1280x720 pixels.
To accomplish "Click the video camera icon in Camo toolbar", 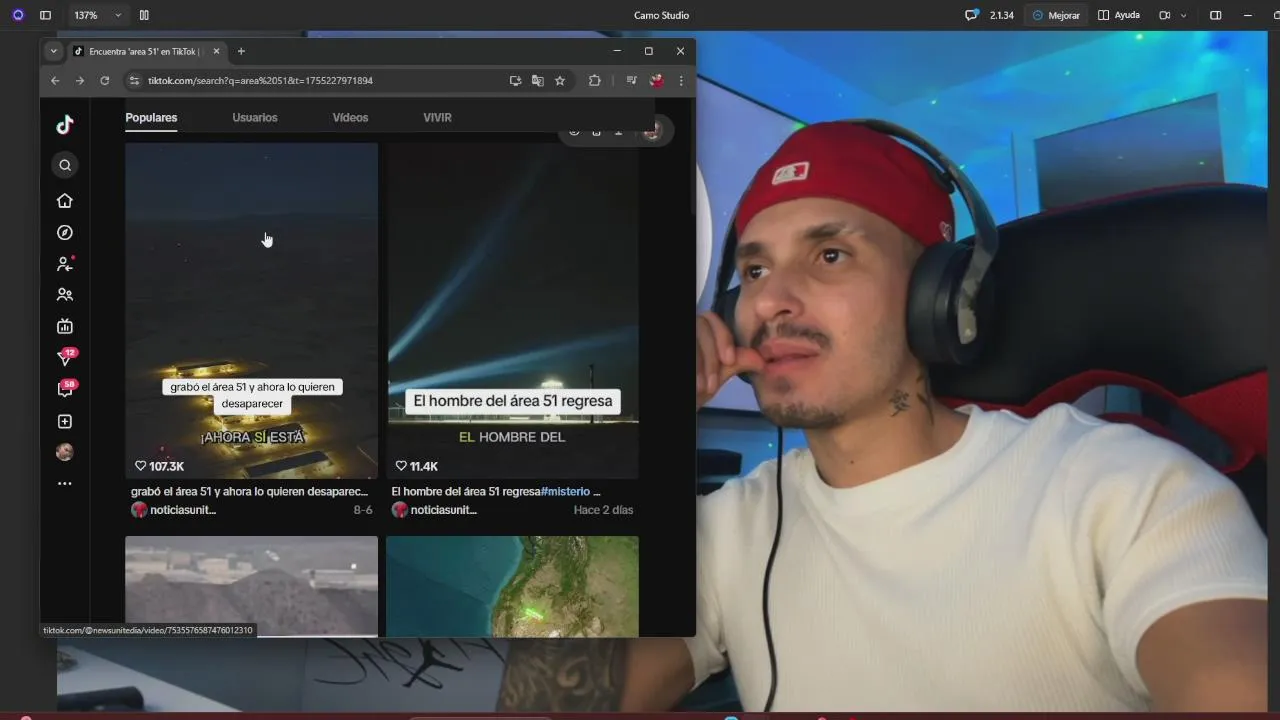I will point(1164,15).
